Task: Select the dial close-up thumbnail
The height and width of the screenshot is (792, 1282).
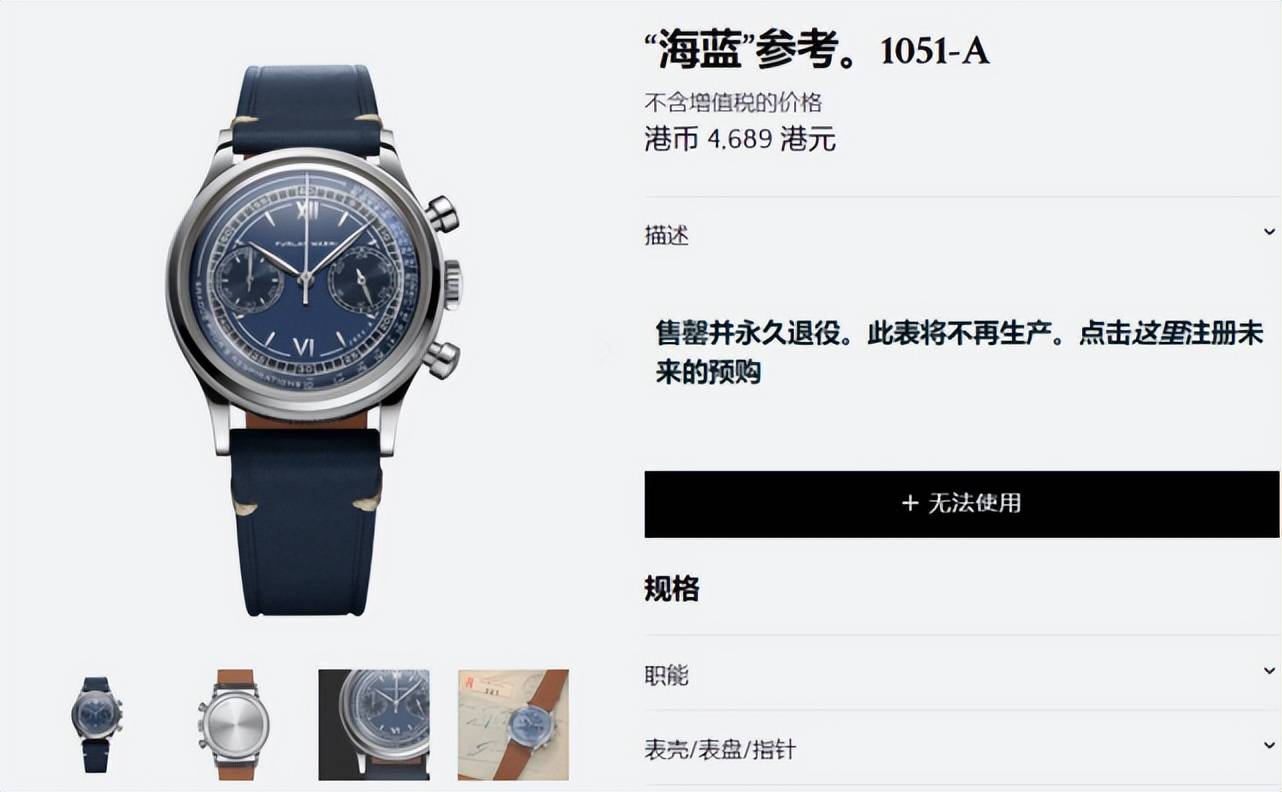Action: [374, 724]
